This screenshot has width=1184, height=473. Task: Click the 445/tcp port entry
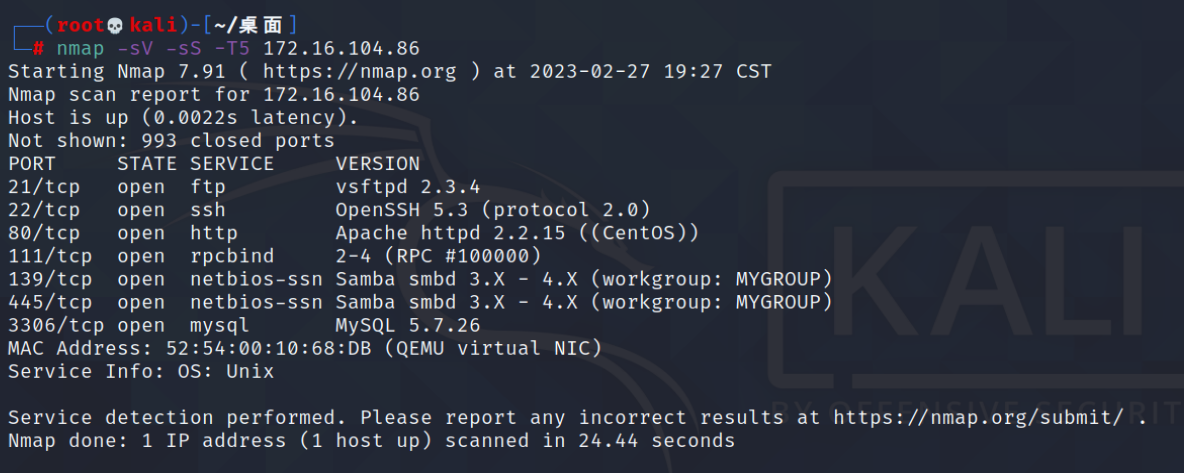pyautogui.click(x=50, y=303)
